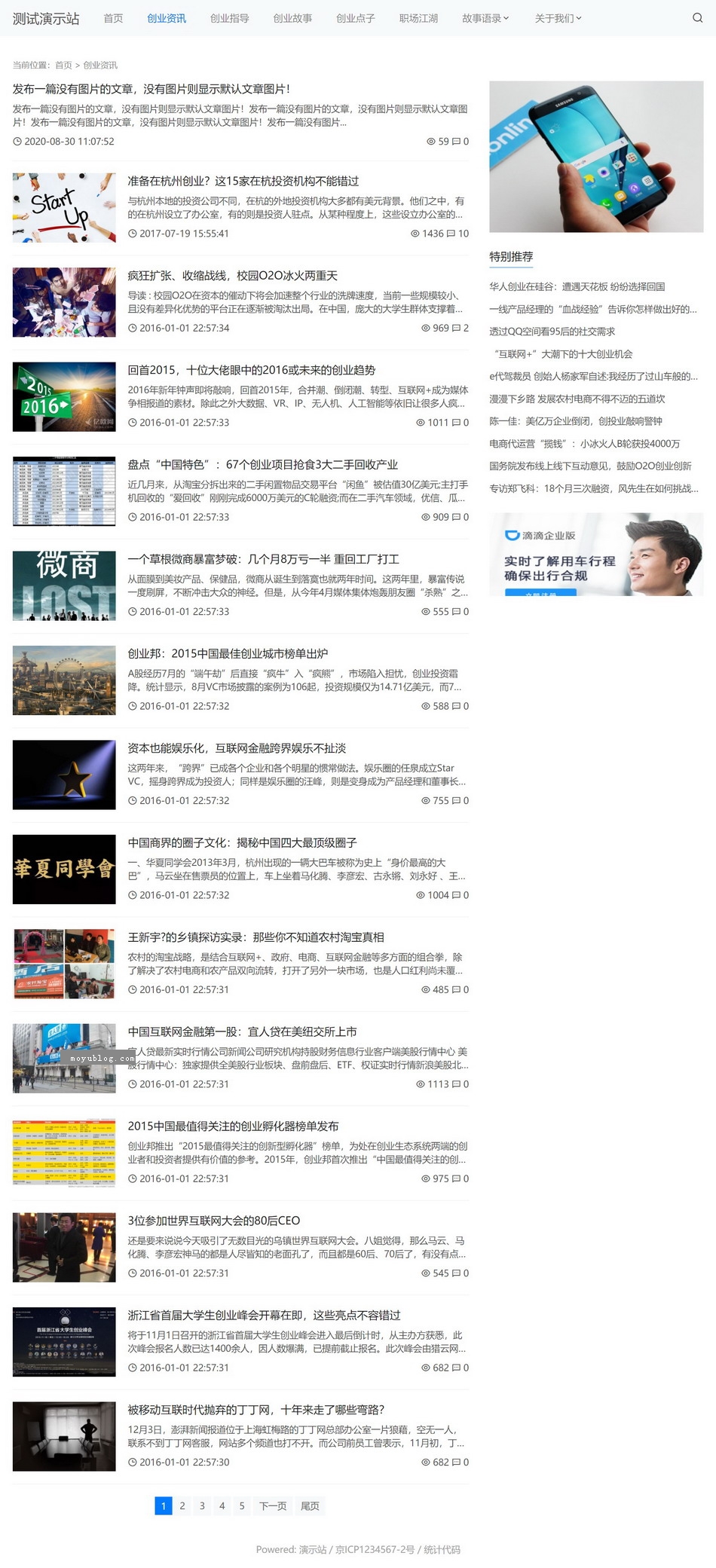Click eye icon beside 1113 views
716x1568 pixels.
421,1084
